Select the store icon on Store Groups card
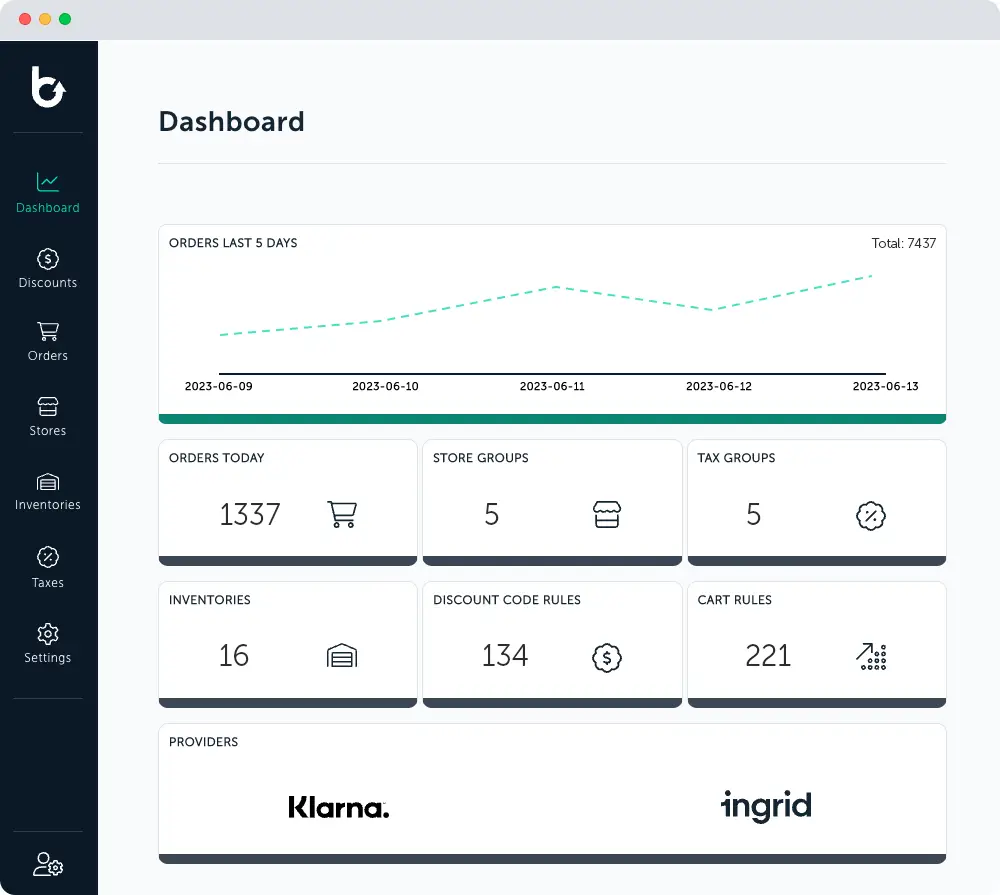Image resolution: width=1000 pixels, height=895 pixels. 606,513
